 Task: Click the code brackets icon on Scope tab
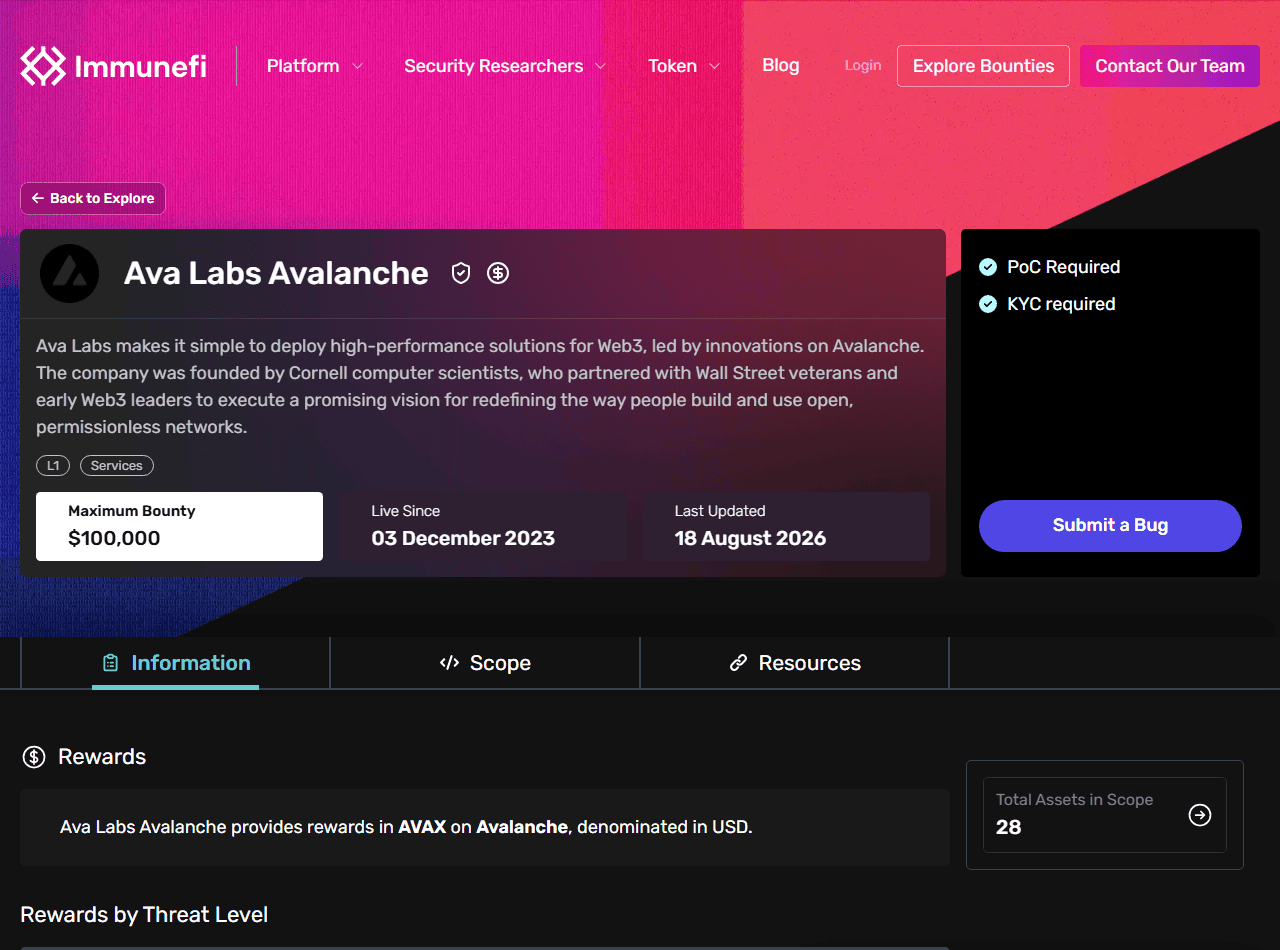[449, 663]
